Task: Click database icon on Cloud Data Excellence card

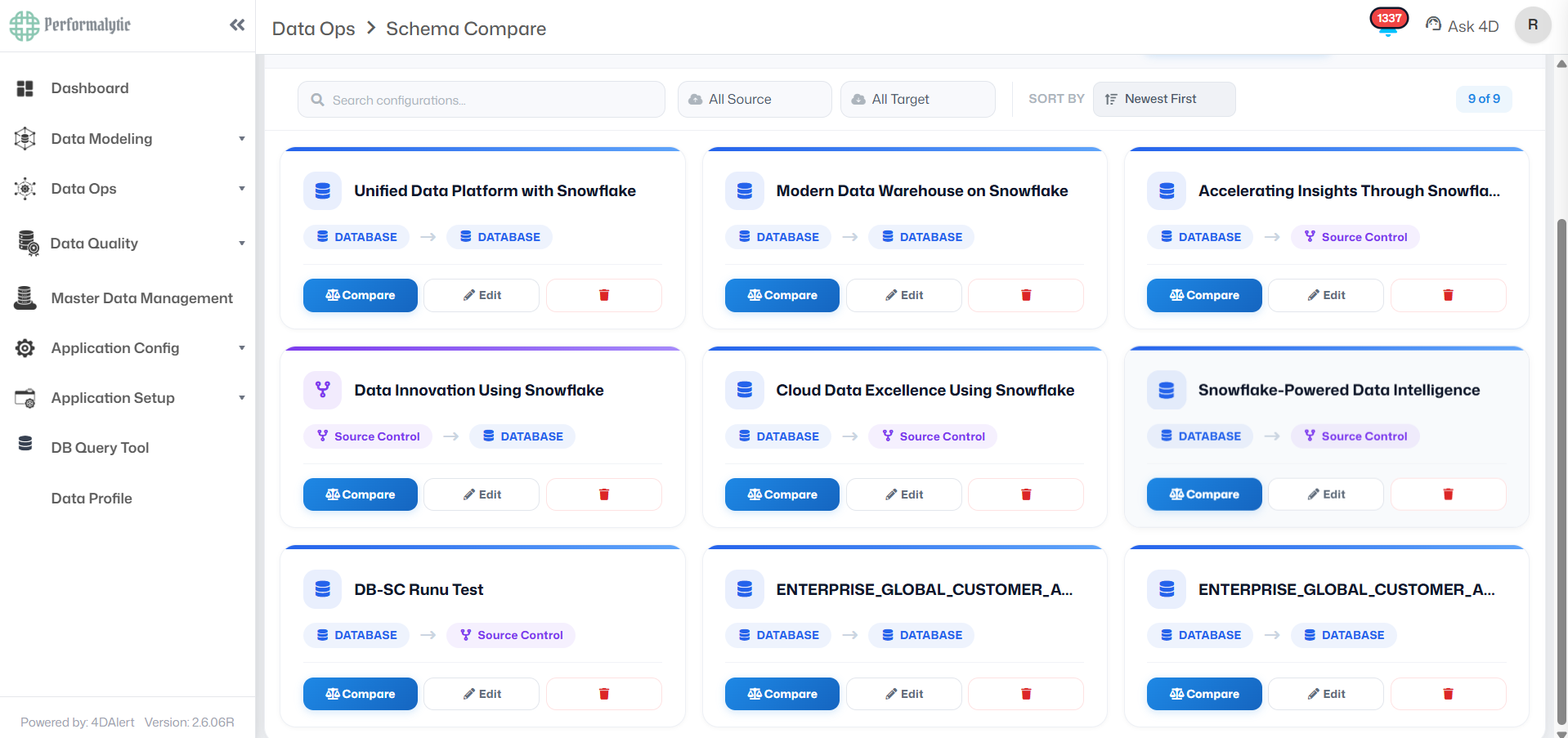Action: [x=745, y=390]
